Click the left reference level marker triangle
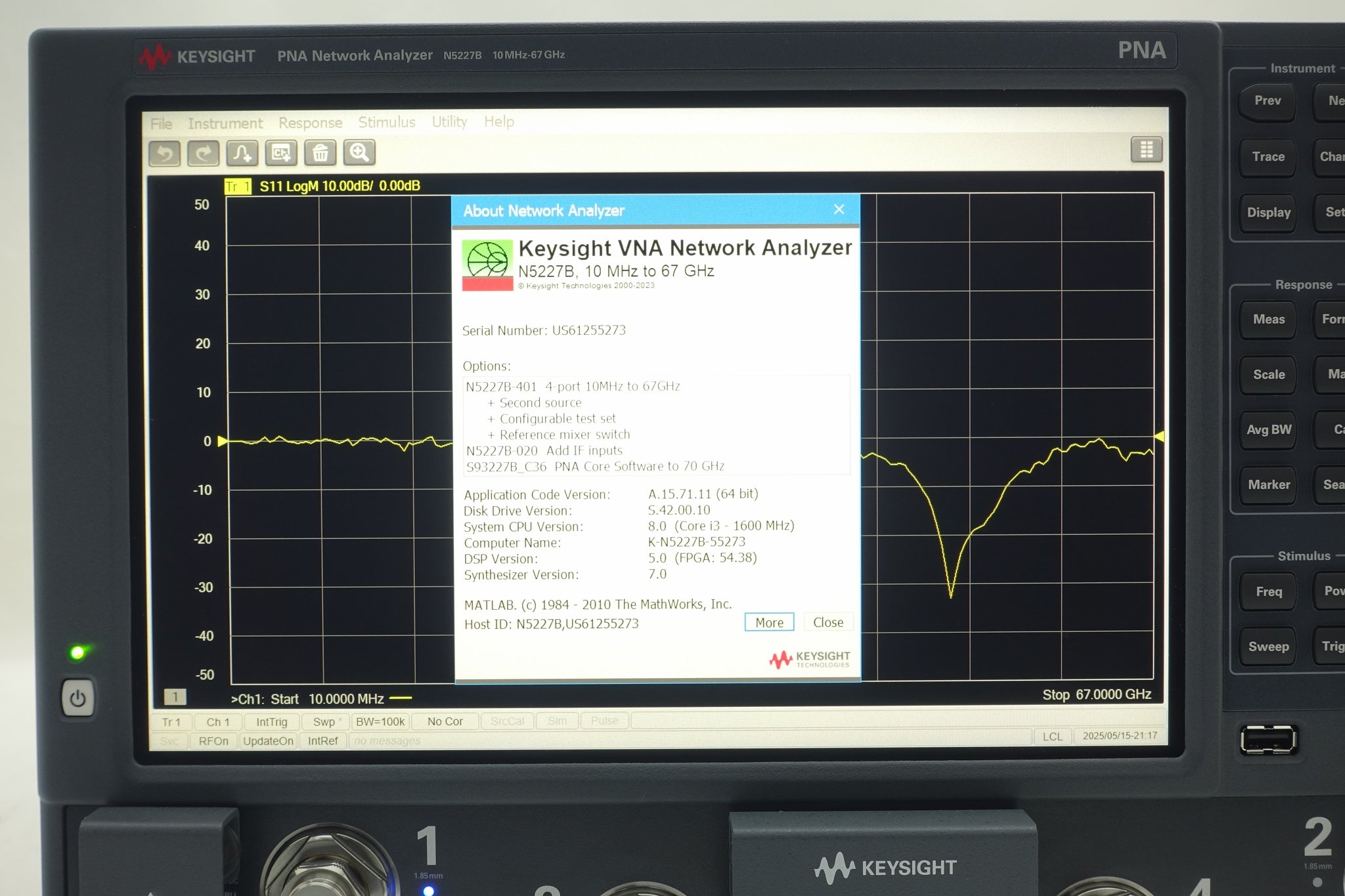1345x896 pixels. [x=223, y=441]
